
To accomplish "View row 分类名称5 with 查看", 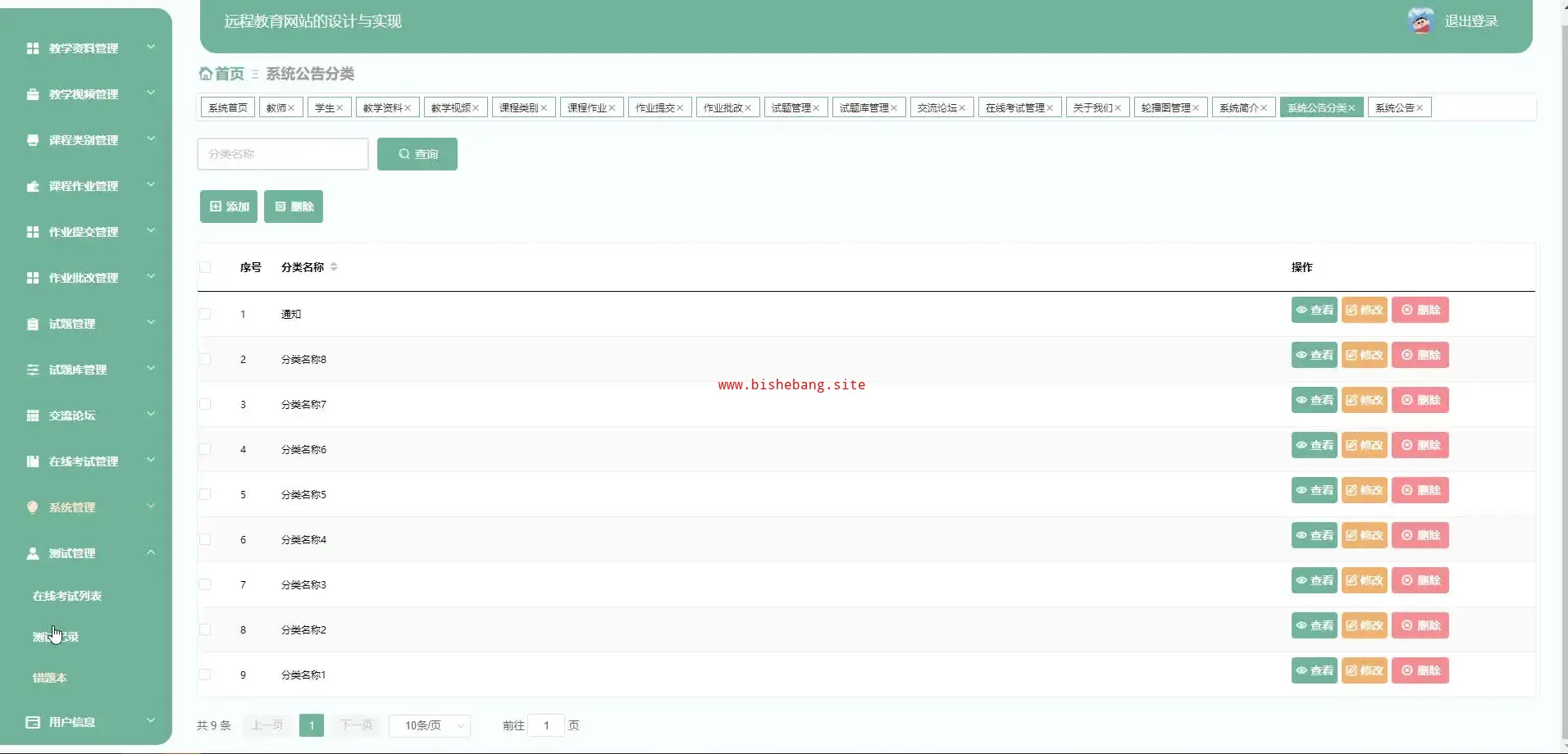I will (1315, 490).
